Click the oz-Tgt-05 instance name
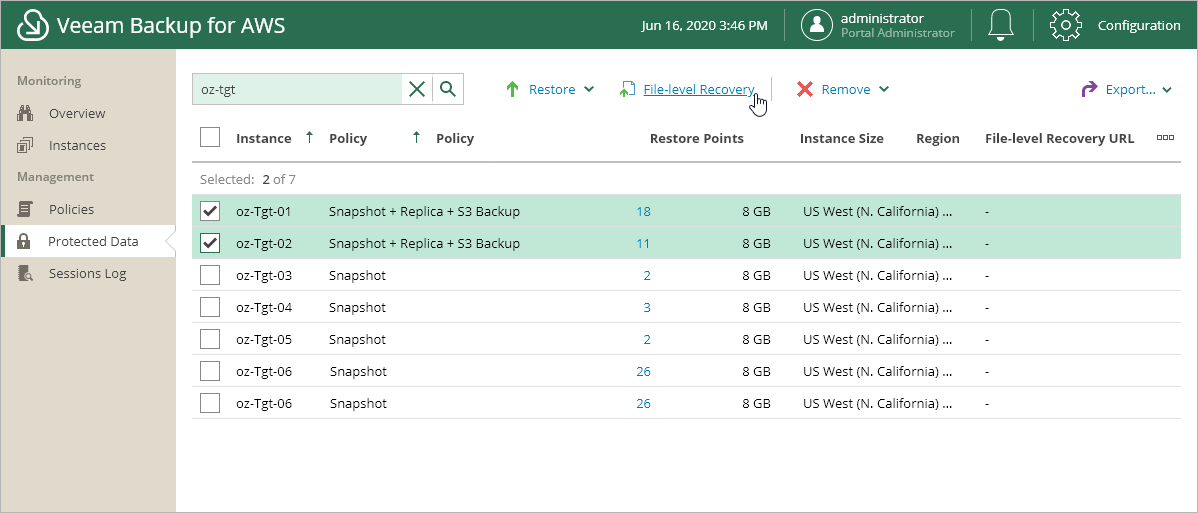Viewport: 1198px width, 513px height. click(264, 339)
